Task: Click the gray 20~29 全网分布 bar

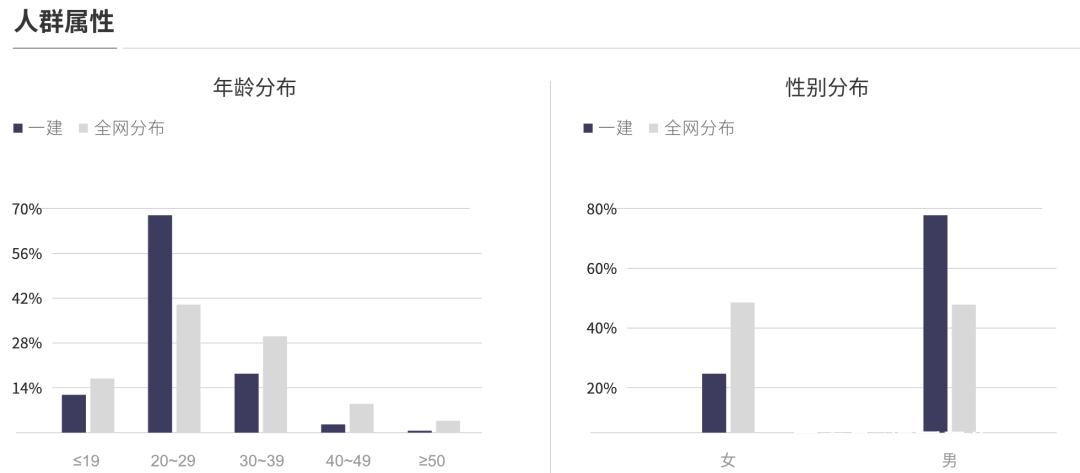Action: pyautogui.click(x=188, y=368)
